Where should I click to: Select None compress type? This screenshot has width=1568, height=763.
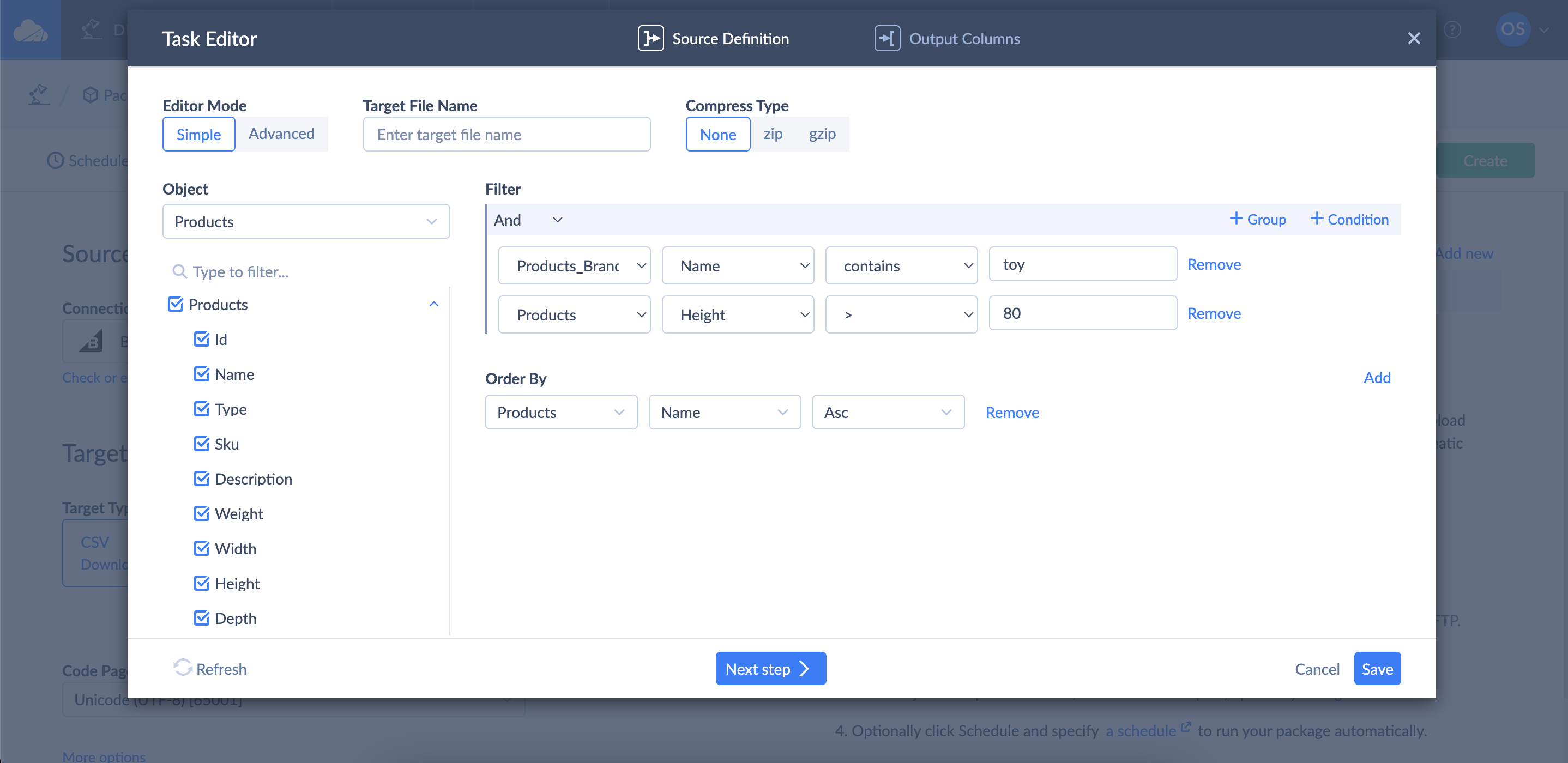[717, 134]
